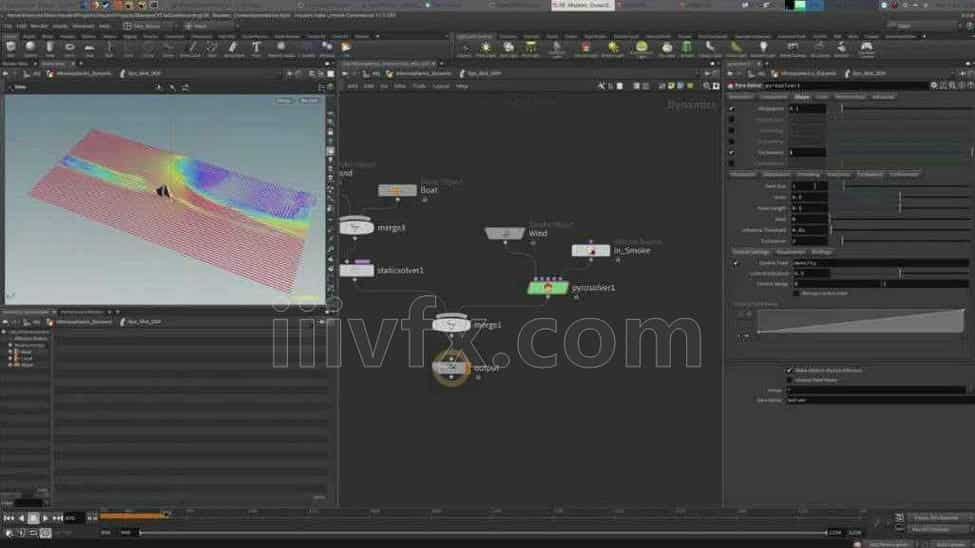Click the Dissipation value field
Image resolution: width=975 pixels, height=548 pixels.
coord(807,108)
